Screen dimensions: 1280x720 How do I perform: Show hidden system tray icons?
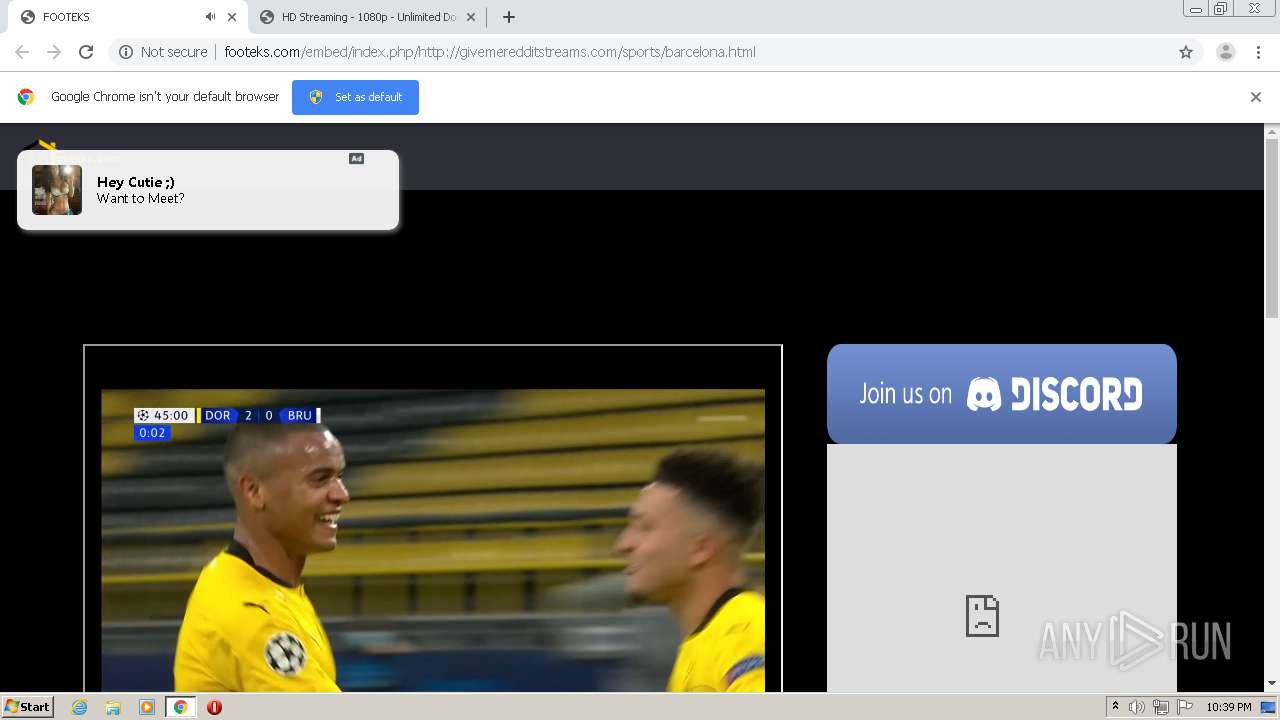click(1115, 707)
